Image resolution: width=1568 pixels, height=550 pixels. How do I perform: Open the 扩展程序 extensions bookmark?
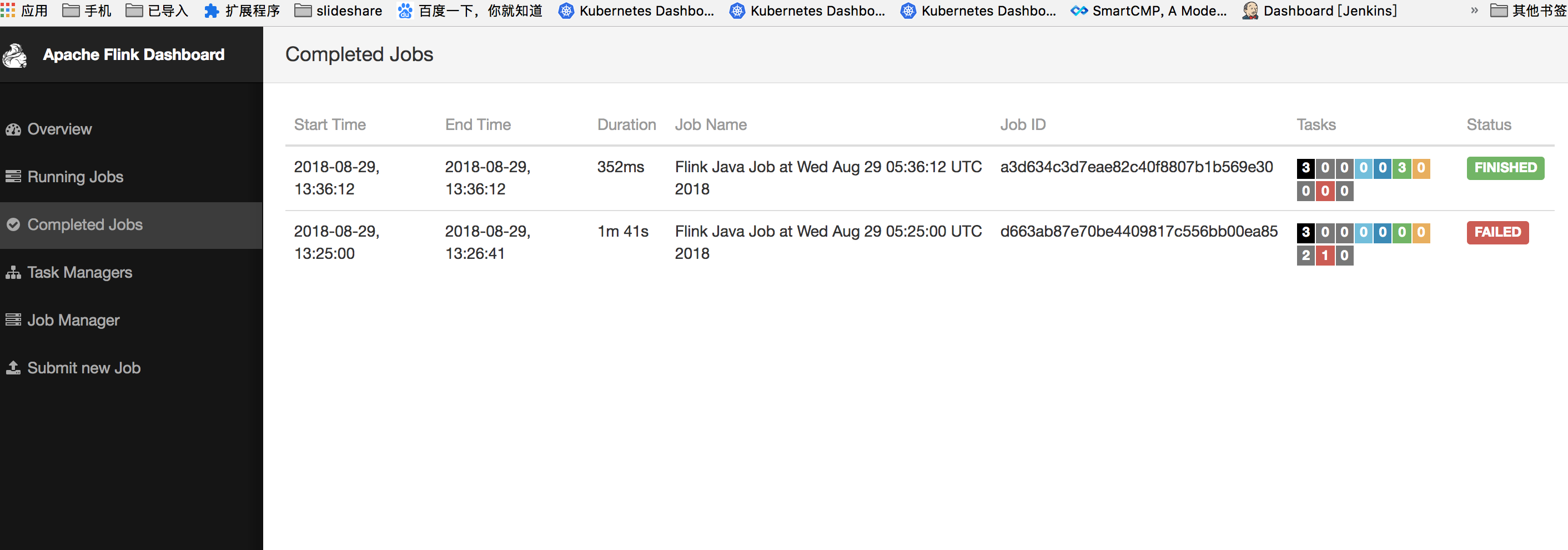pos(242,11)
